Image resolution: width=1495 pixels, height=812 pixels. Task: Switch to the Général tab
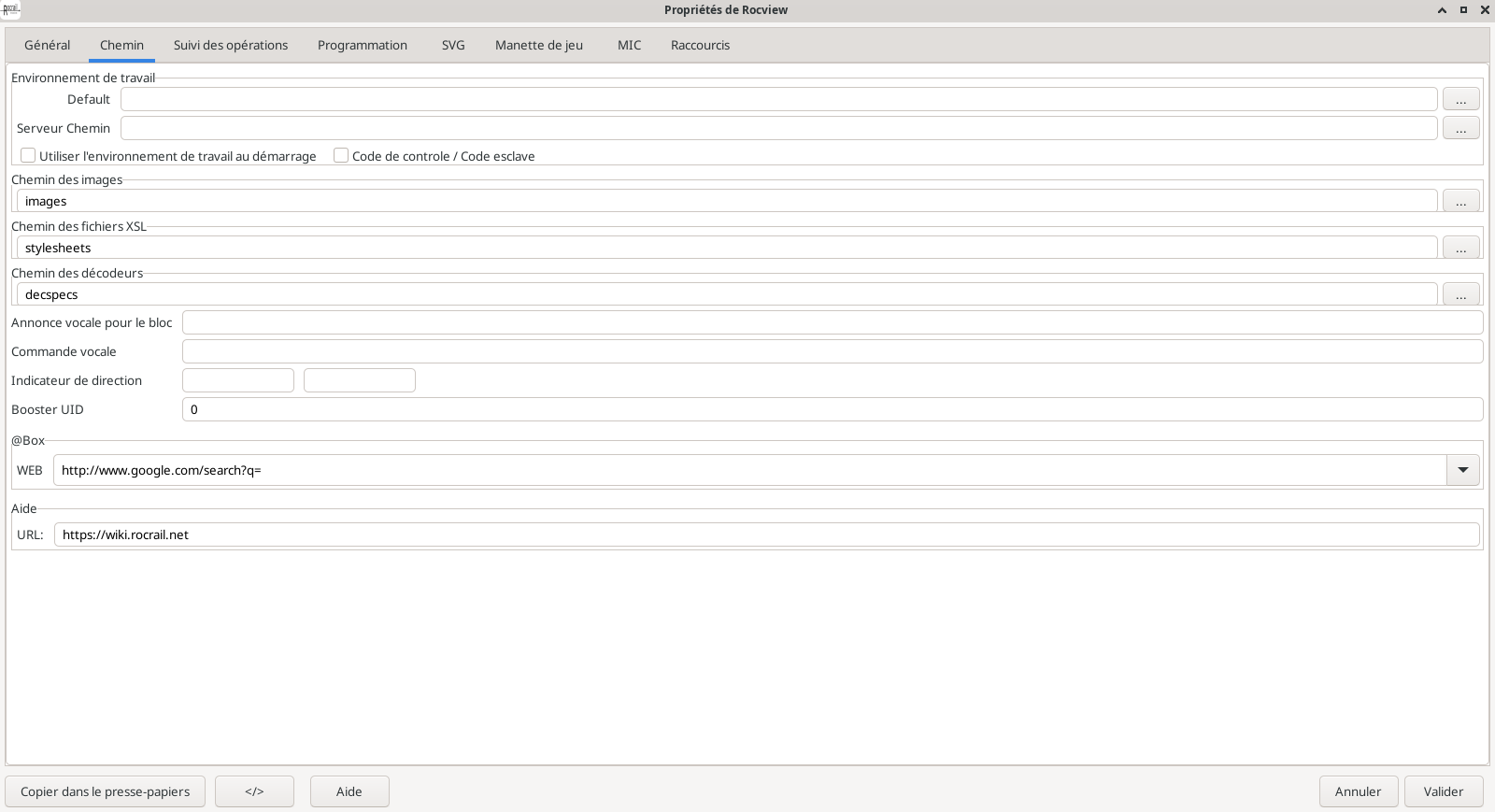point(47,45)
